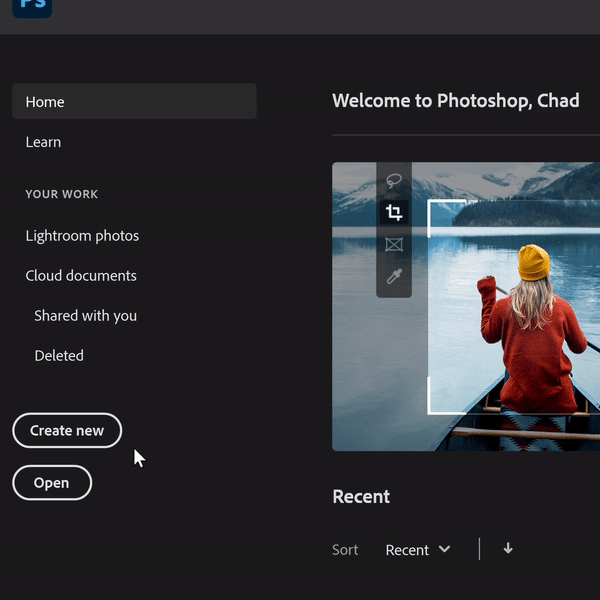
Task: Click the crop frame top-left corner handle
Action: click(x=446, y=218)
